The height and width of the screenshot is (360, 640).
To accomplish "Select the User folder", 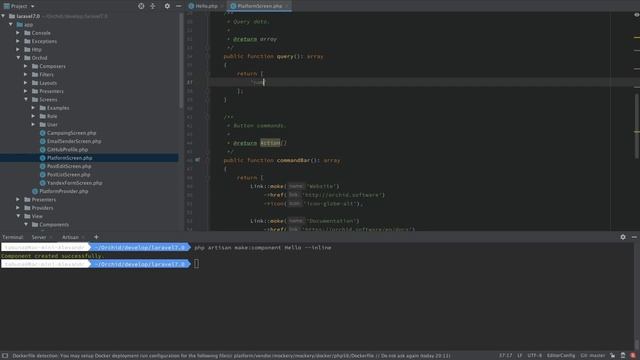I will point(52,124).
